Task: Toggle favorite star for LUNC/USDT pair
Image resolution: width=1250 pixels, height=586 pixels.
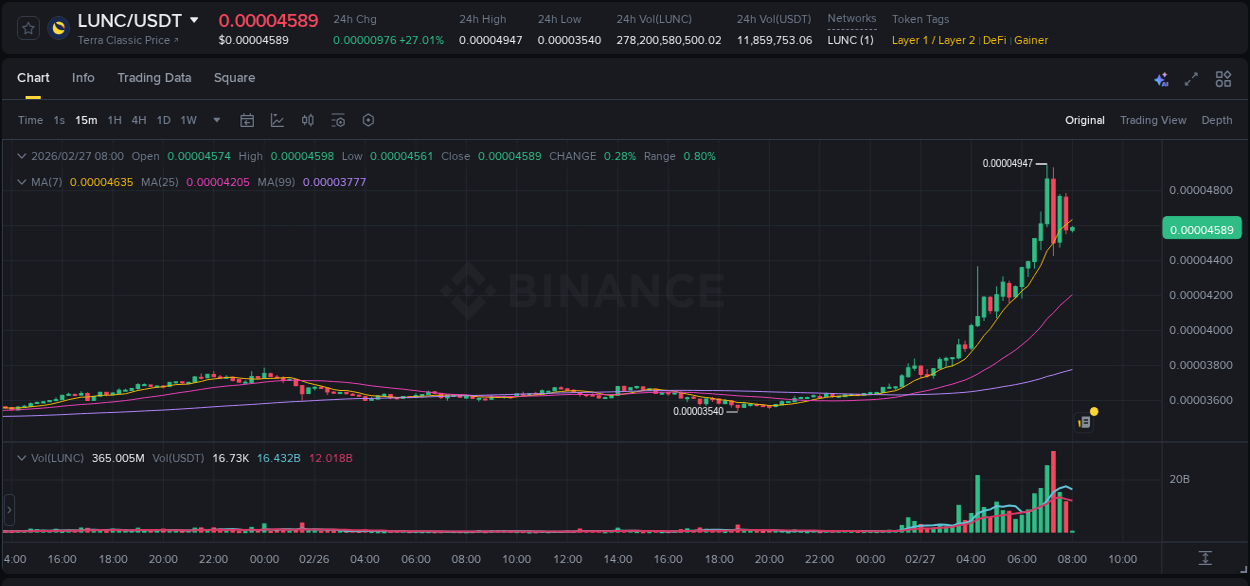Action: (x=27, y=27)
